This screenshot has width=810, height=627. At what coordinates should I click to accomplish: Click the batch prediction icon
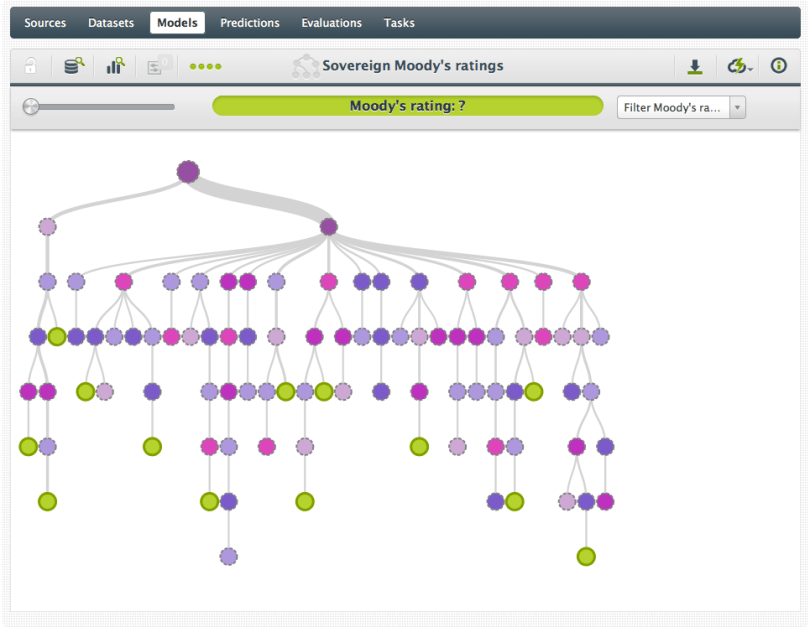tap(159, 66)
